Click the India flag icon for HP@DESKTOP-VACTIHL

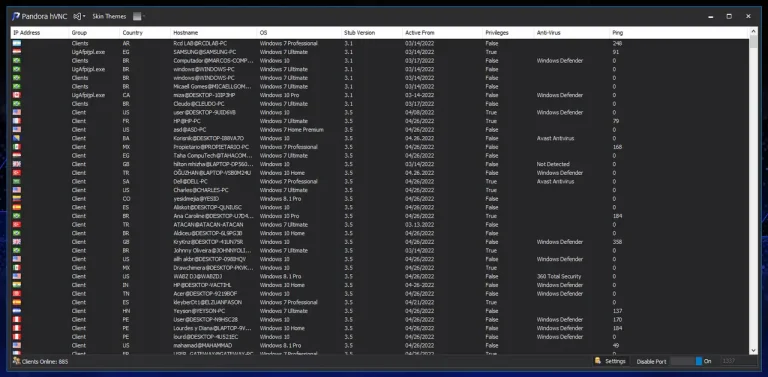tap(17, 285)
